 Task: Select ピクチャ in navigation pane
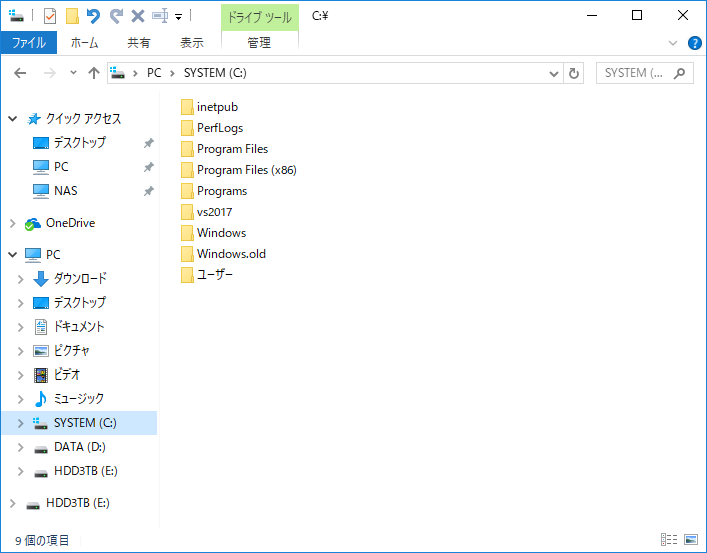[71, 351]
